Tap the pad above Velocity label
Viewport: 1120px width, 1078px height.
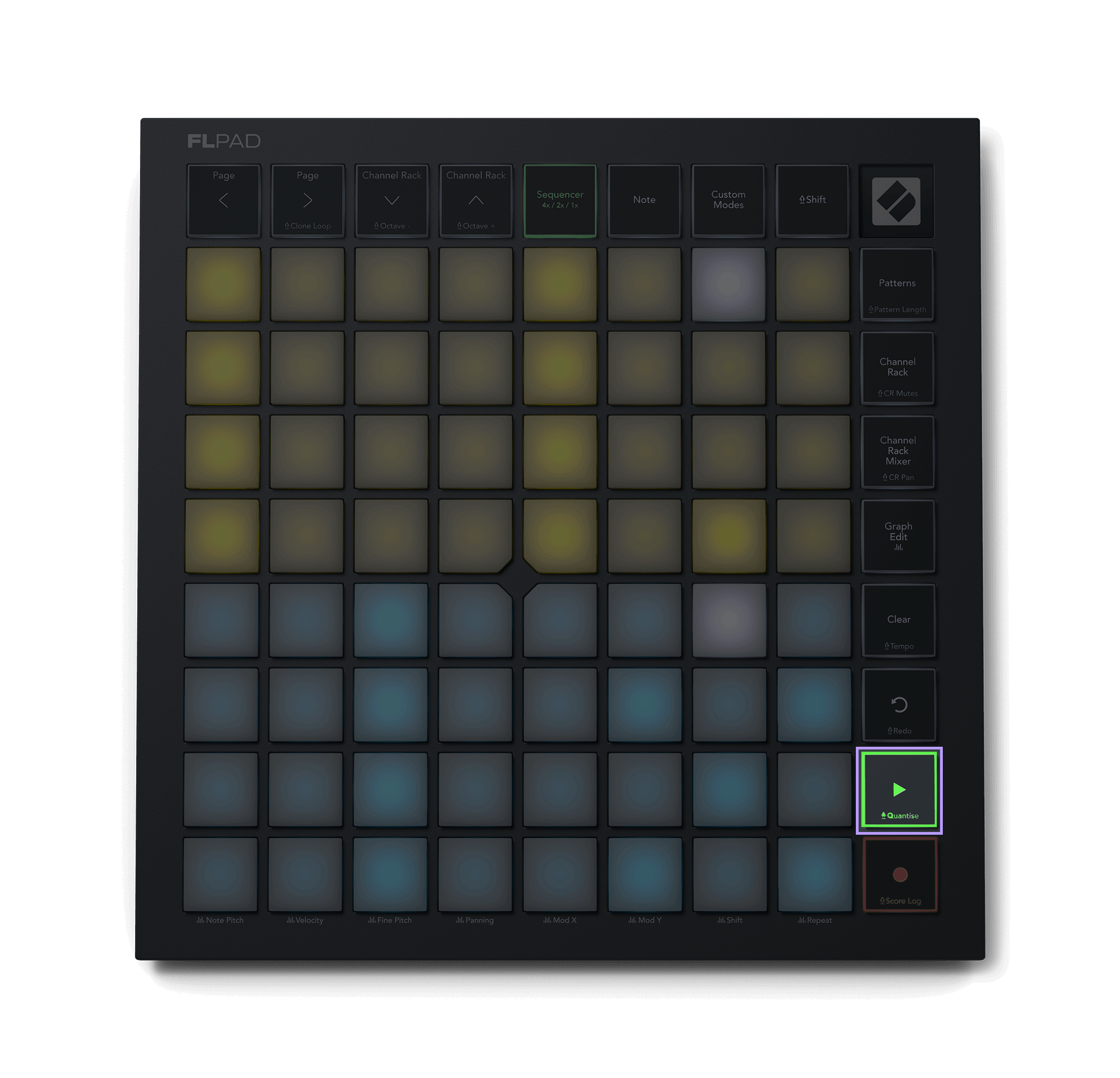point(305,874)
